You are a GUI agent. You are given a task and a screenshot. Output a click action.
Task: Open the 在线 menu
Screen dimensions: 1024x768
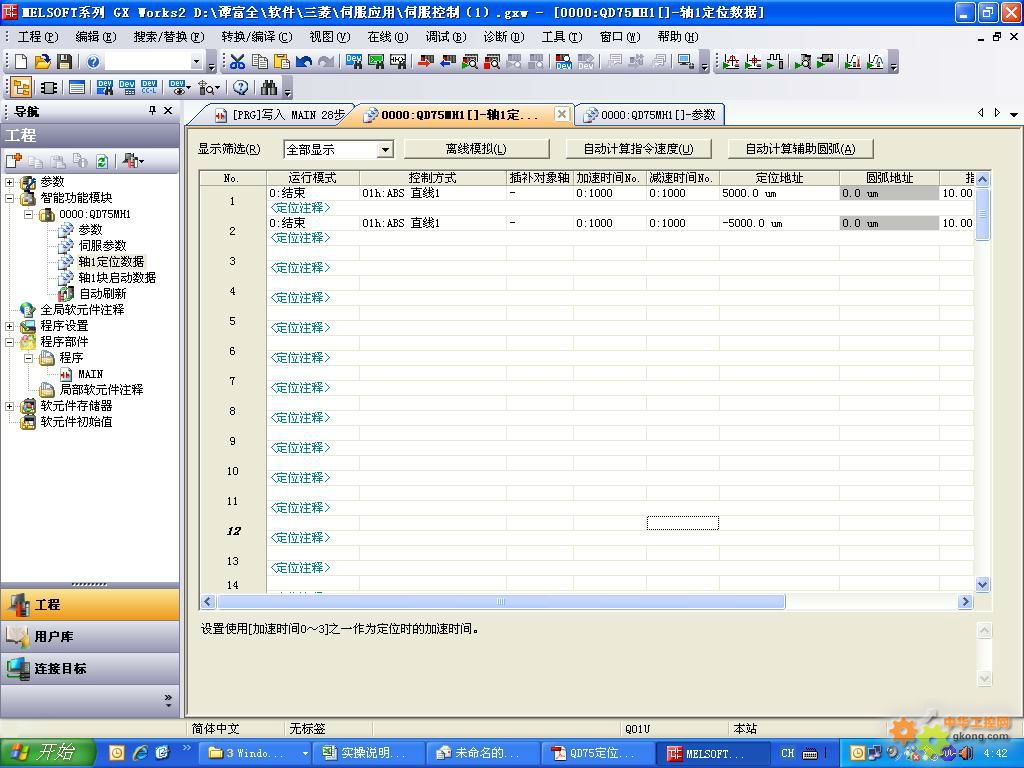coord(387,37)
